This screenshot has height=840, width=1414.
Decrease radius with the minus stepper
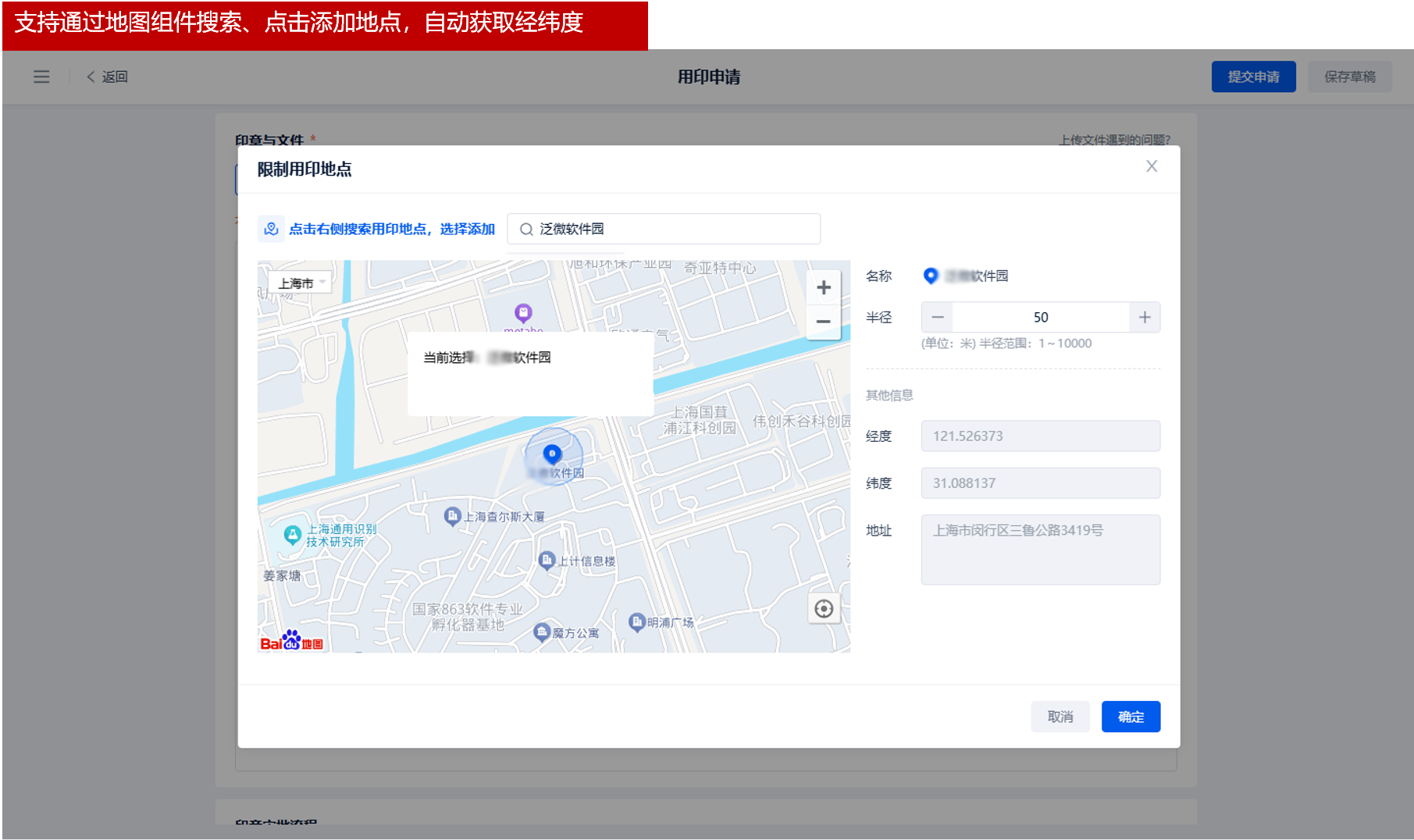coord(937,318)
